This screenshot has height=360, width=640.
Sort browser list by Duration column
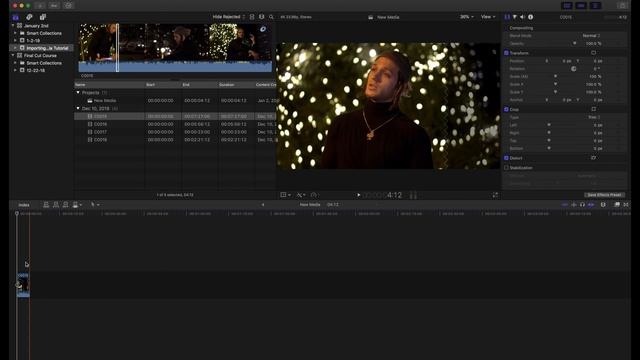[236, 84]
